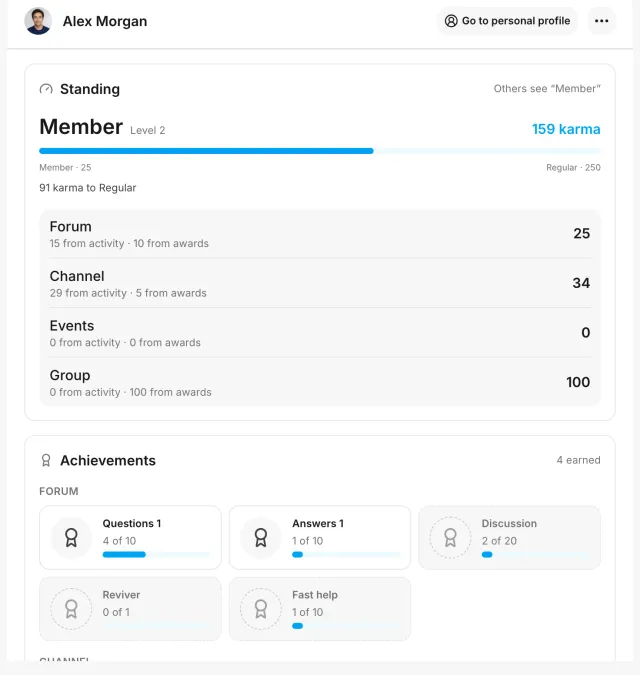Select the Group karma row title
This screenshot has height=675, width=640.
70,375
